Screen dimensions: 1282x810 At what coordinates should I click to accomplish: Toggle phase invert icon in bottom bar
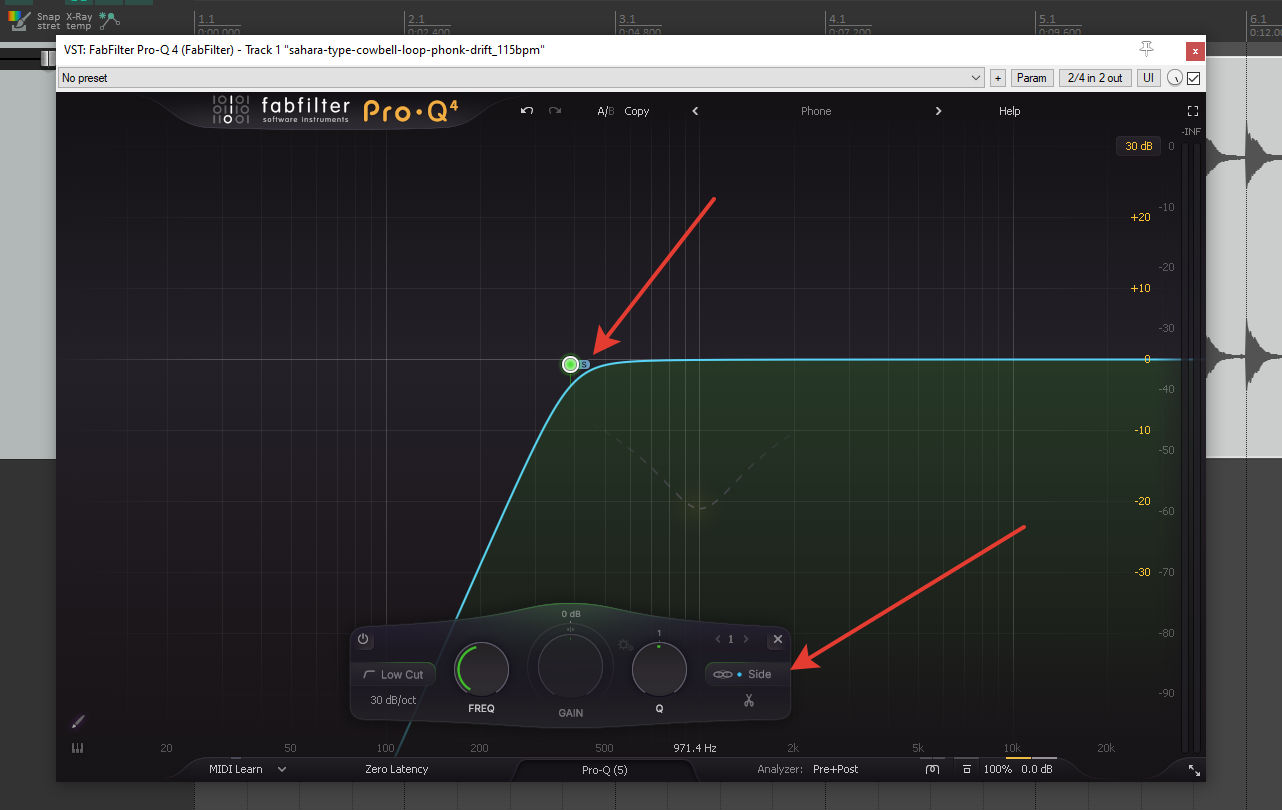(966, 769)
